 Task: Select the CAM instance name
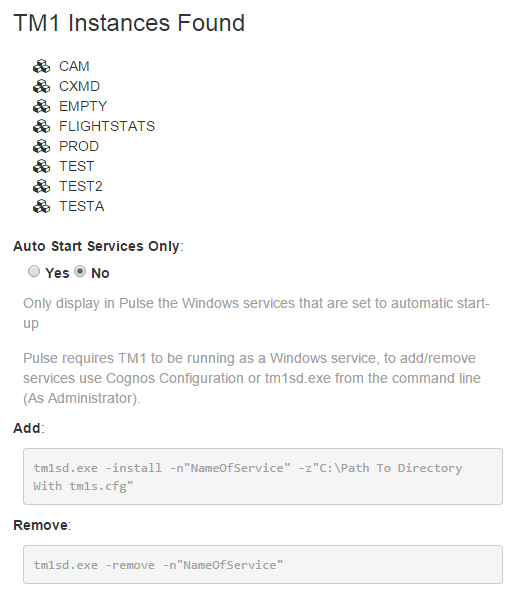click(x=74, y=67)
